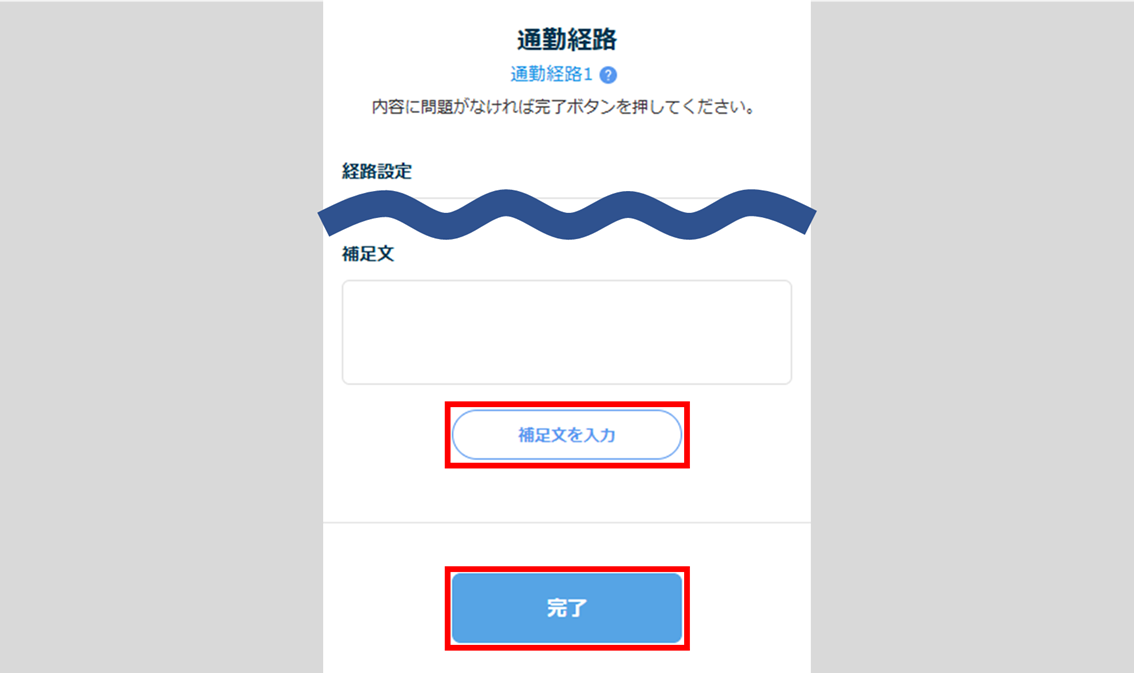Screen dimensions: 1134x673
Task: Click the 経路設定 section label
Action: click(x=377, y=172)
